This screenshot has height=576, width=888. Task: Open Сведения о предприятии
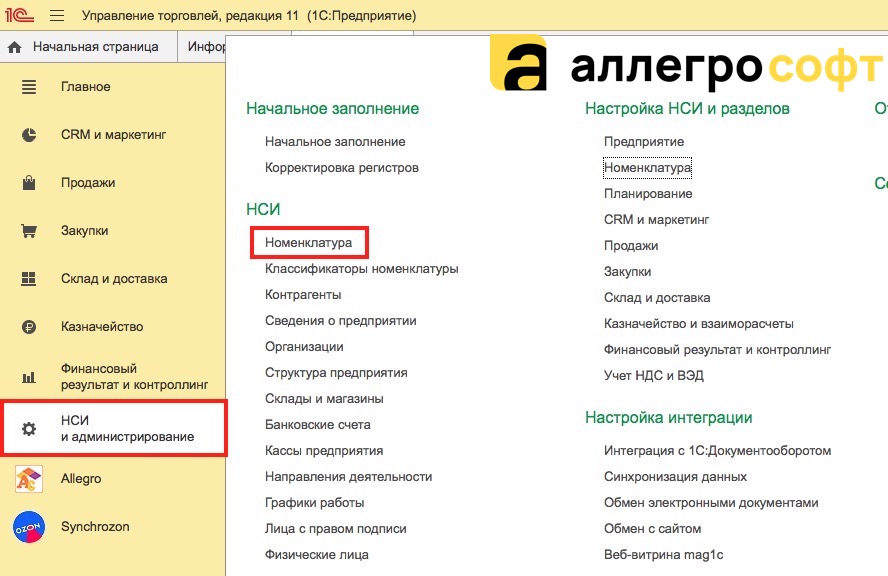[340, 321]
